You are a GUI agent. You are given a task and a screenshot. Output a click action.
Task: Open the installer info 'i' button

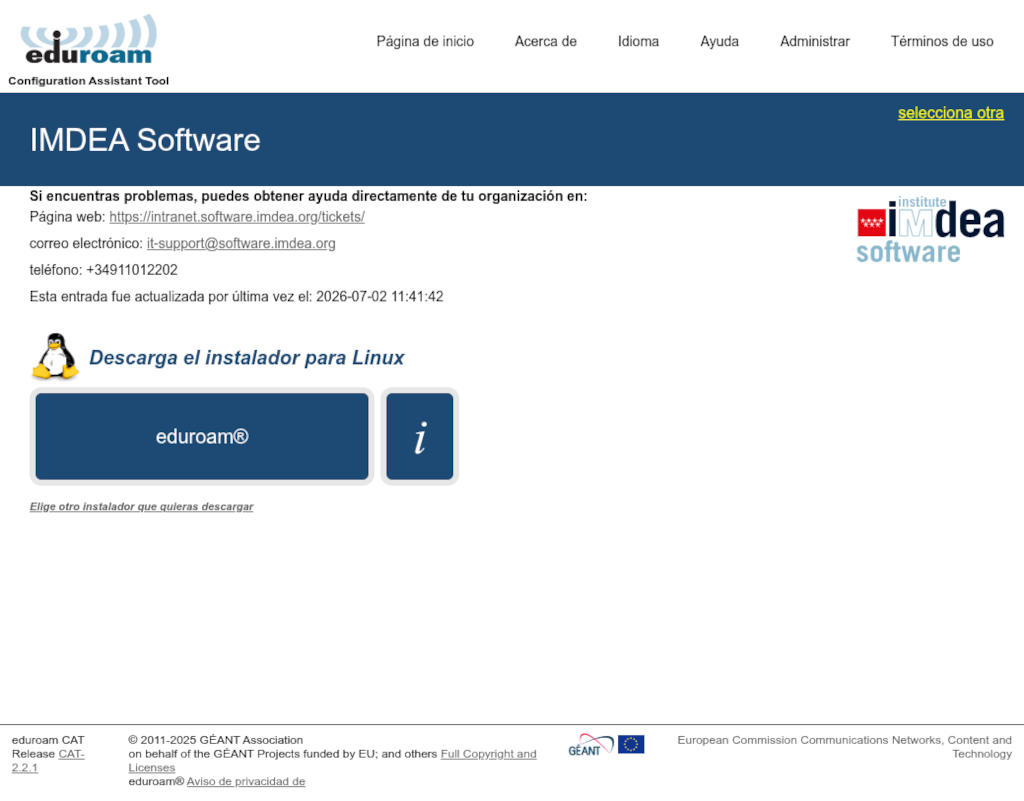tap(419, 436)
